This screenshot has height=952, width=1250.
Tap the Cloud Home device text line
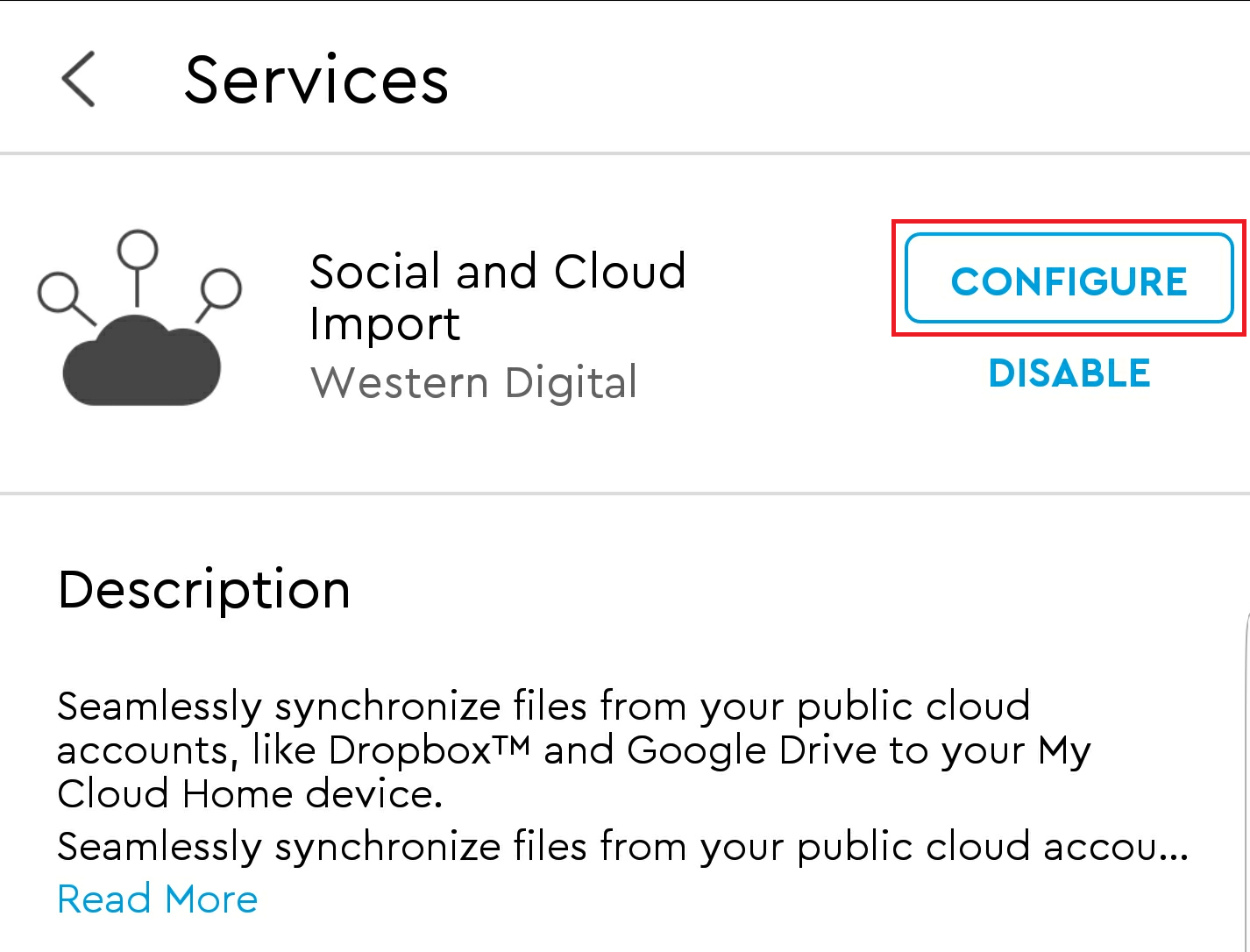(x=251, y=794)
